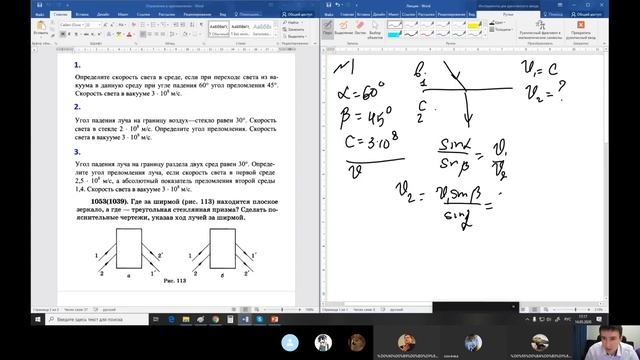Open Google Chrome from the taskbar
Screen dimensions: 640x360
tap(216, 319)
